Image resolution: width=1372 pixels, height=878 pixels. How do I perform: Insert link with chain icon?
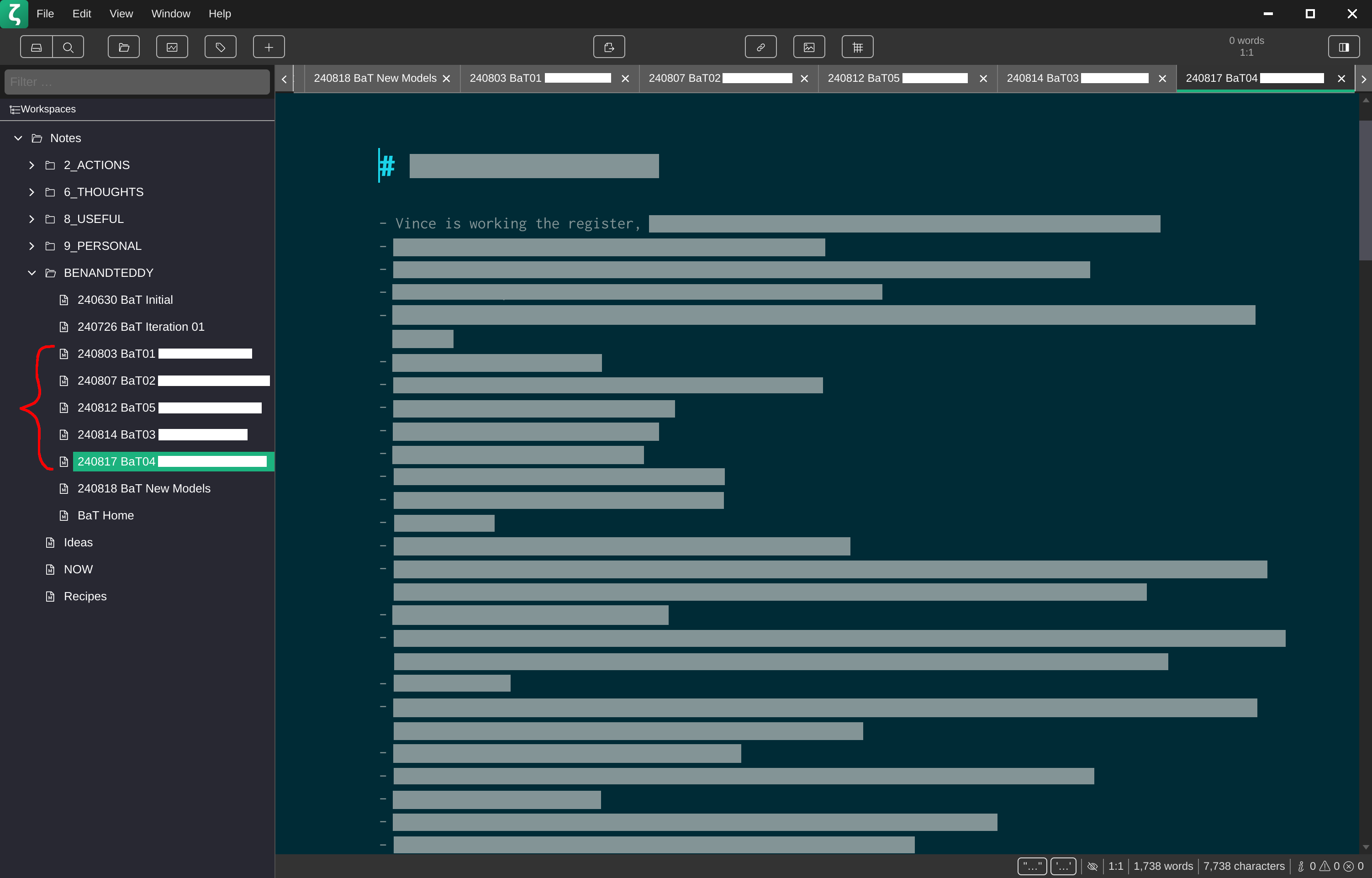pyautogui.click(x=760, y=47)
